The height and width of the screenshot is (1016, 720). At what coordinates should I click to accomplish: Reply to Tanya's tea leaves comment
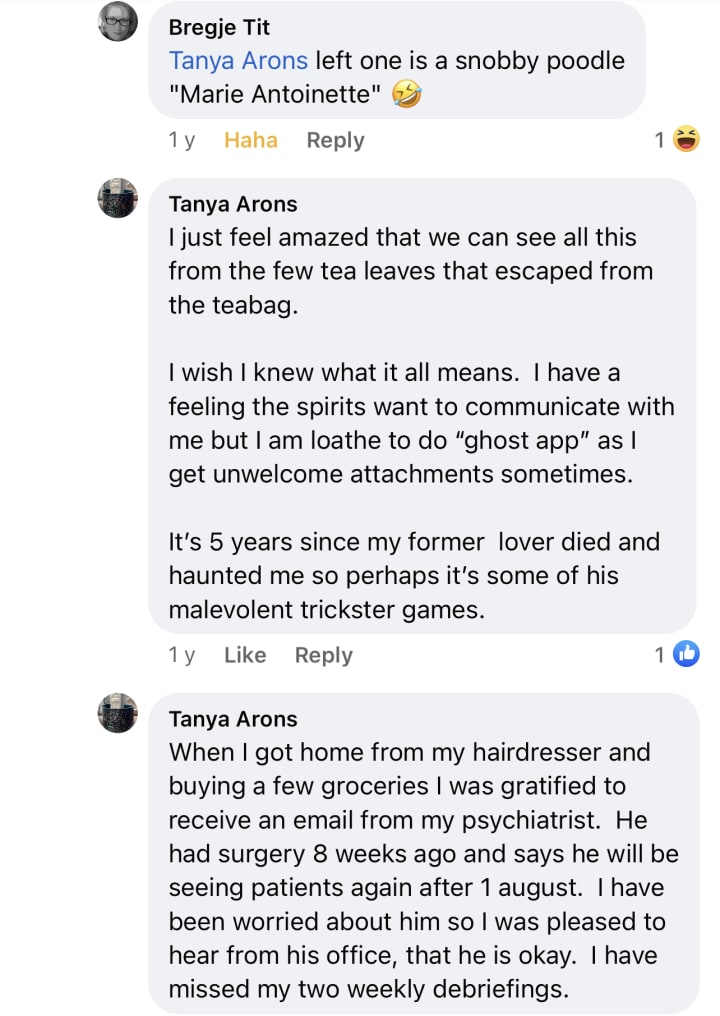pyautogui.click(x=323, y=655)
